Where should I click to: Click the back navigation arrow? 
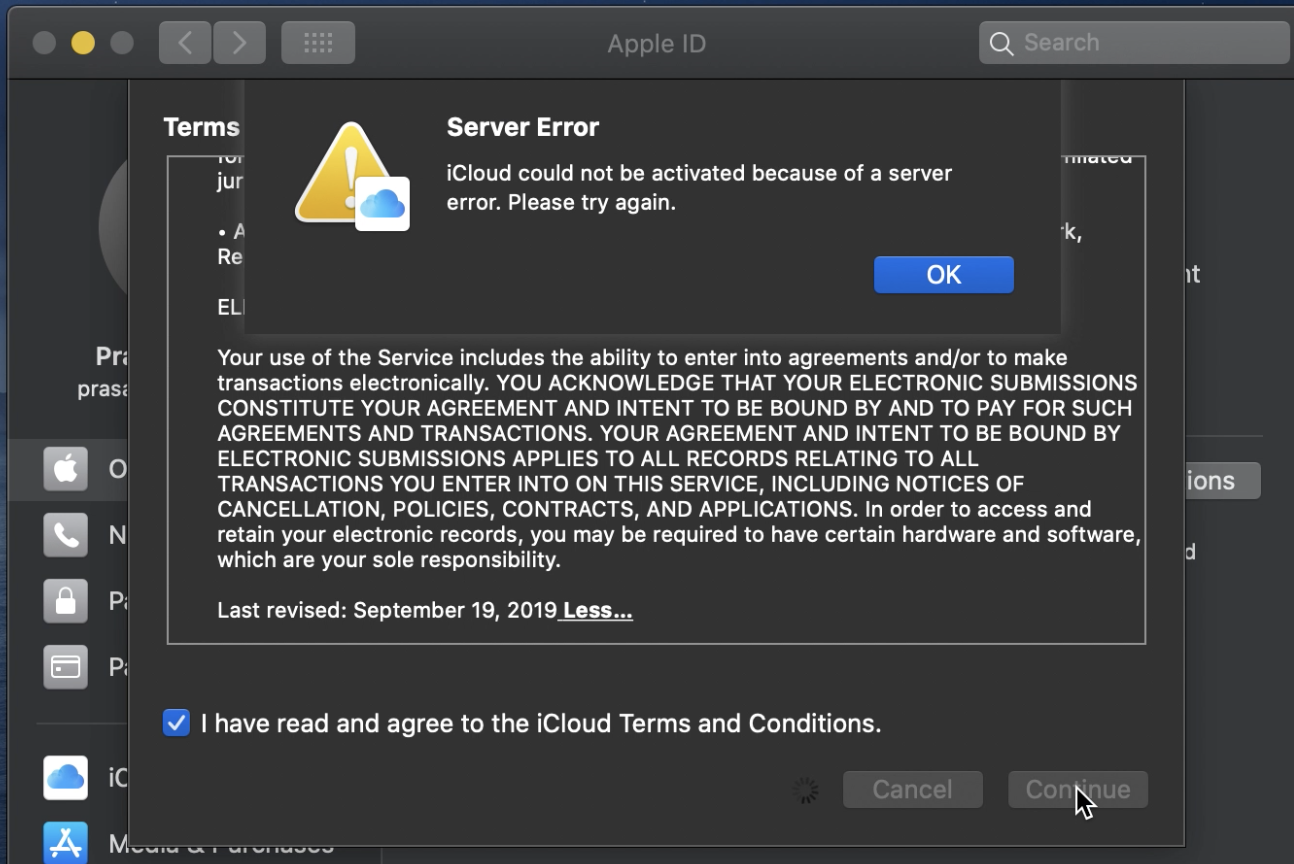click(x=185, y=43)
